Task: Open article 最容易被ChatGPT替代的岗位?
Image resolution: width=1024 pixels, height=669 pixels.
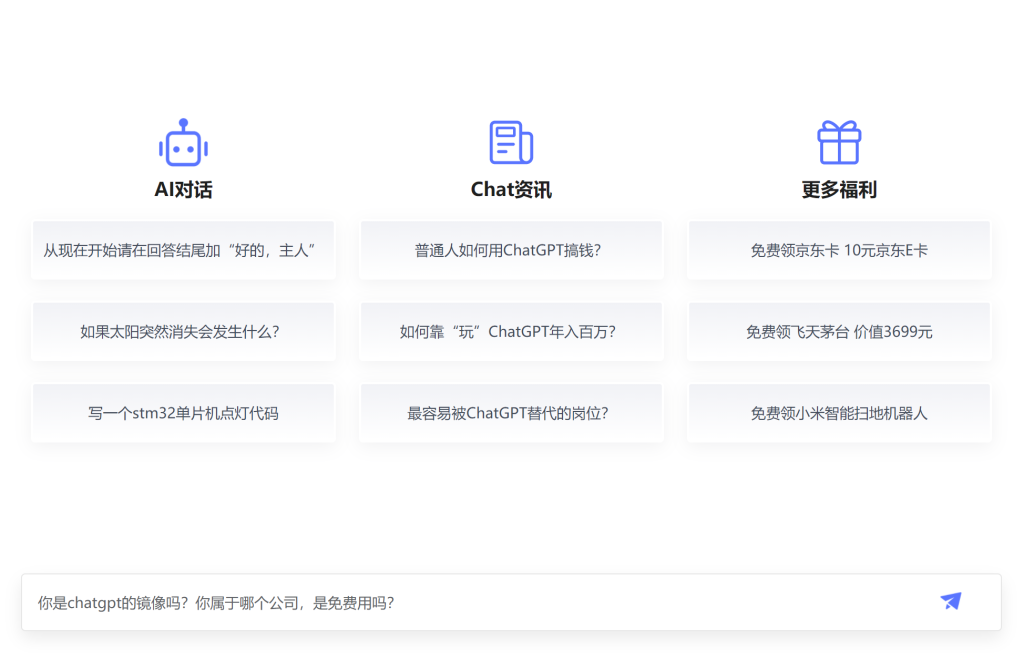Action: (x=511, y=414)
